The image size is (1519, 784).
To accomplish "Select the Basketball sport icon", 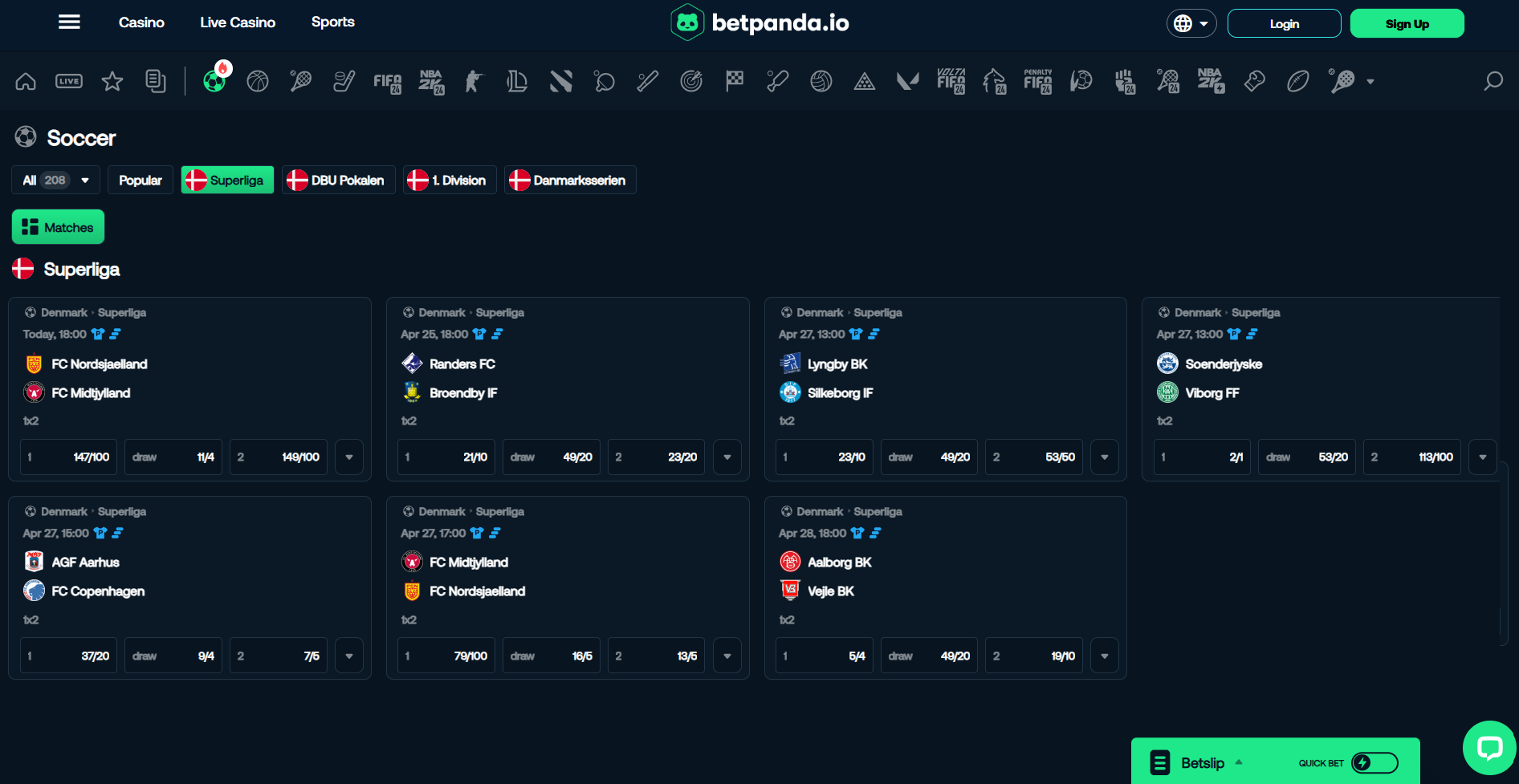I will point(258,81).
